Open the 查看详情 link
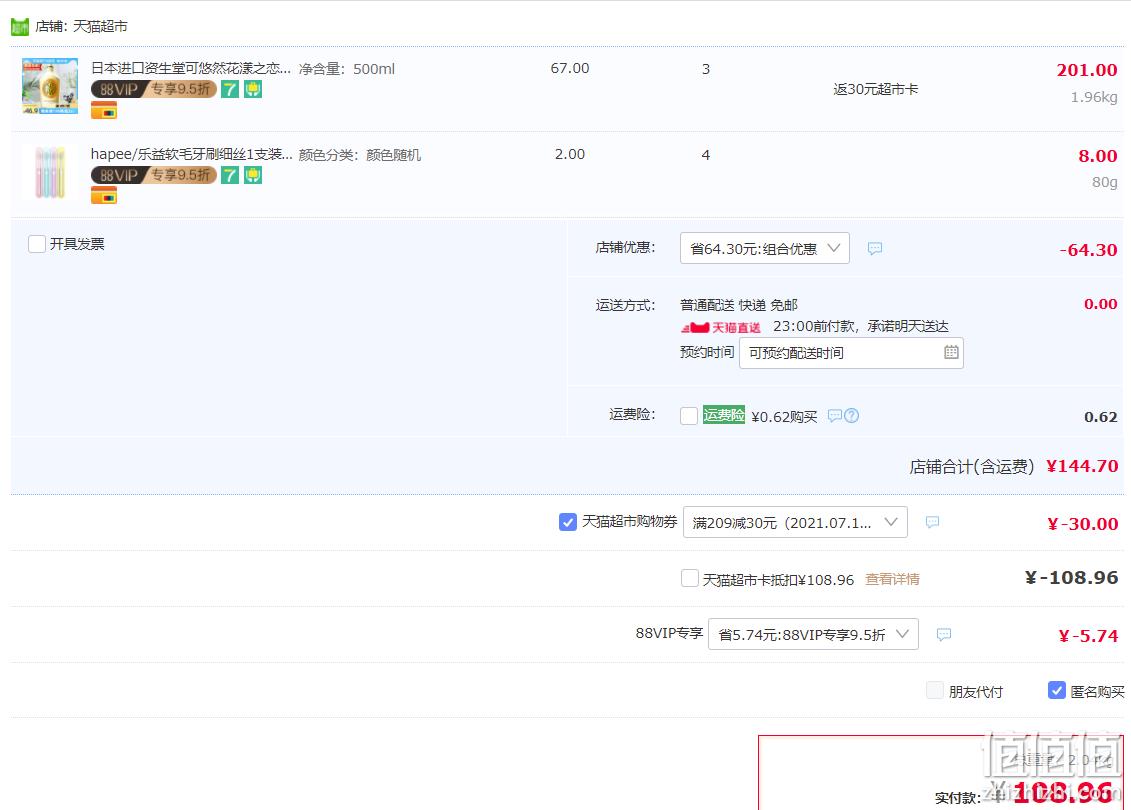Viewport: 1131px width, 810px height. pyautogui.click(x=892, y=579)
